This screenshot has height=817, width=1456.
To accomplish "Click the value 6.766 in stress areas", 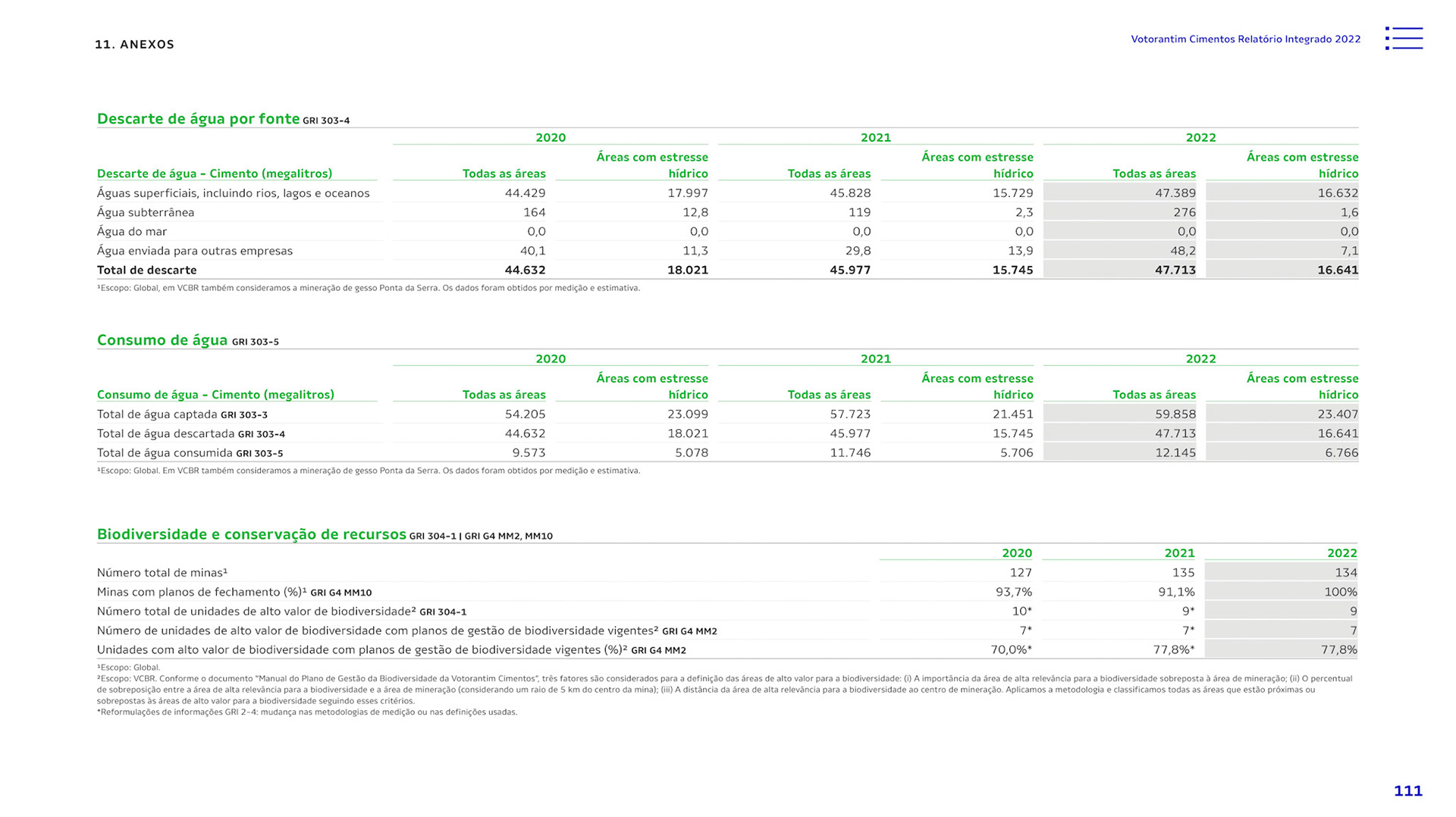I will 1341,453.
